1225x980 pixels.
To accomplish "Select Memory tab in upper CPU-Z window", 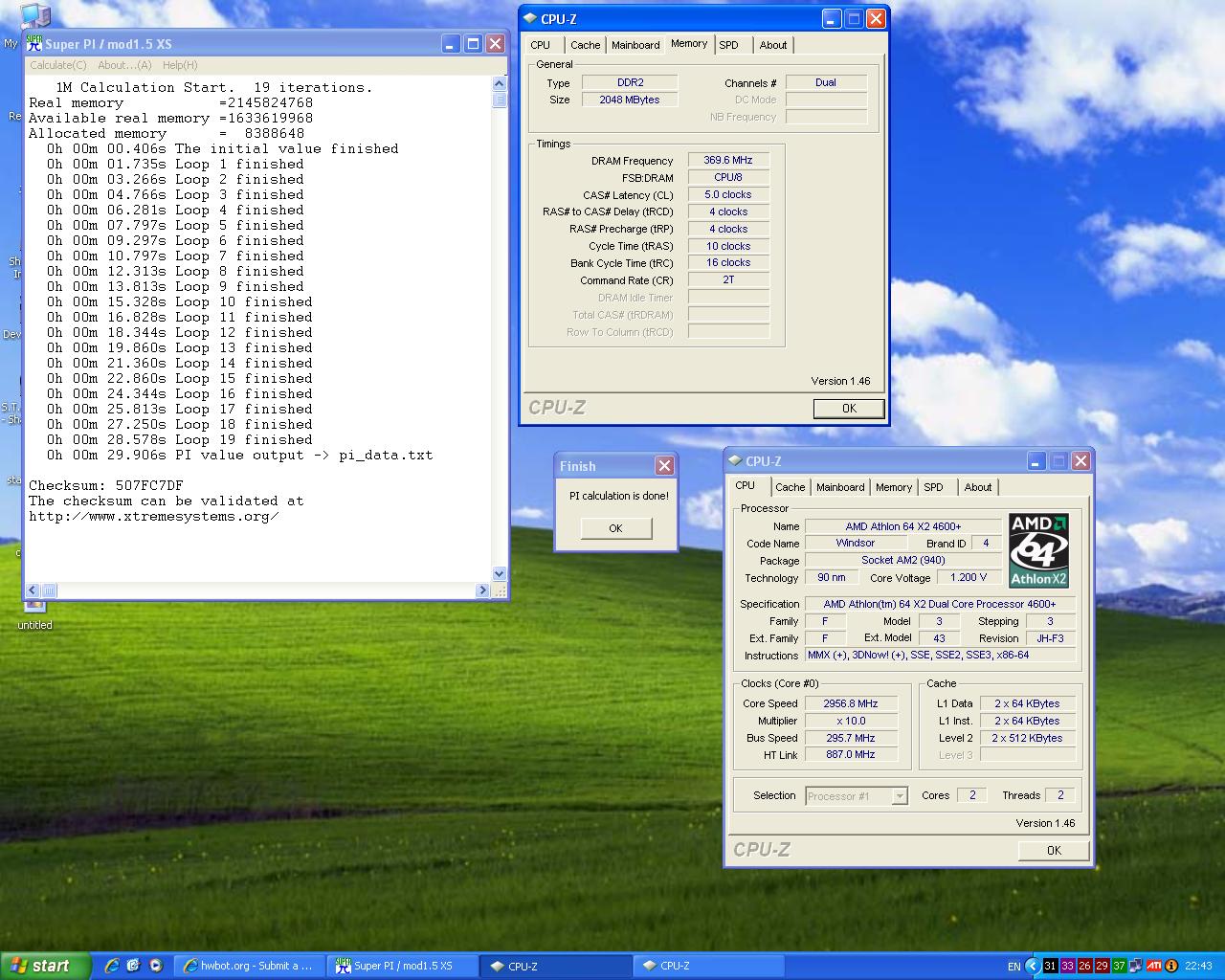I will (x=689, y=43).
